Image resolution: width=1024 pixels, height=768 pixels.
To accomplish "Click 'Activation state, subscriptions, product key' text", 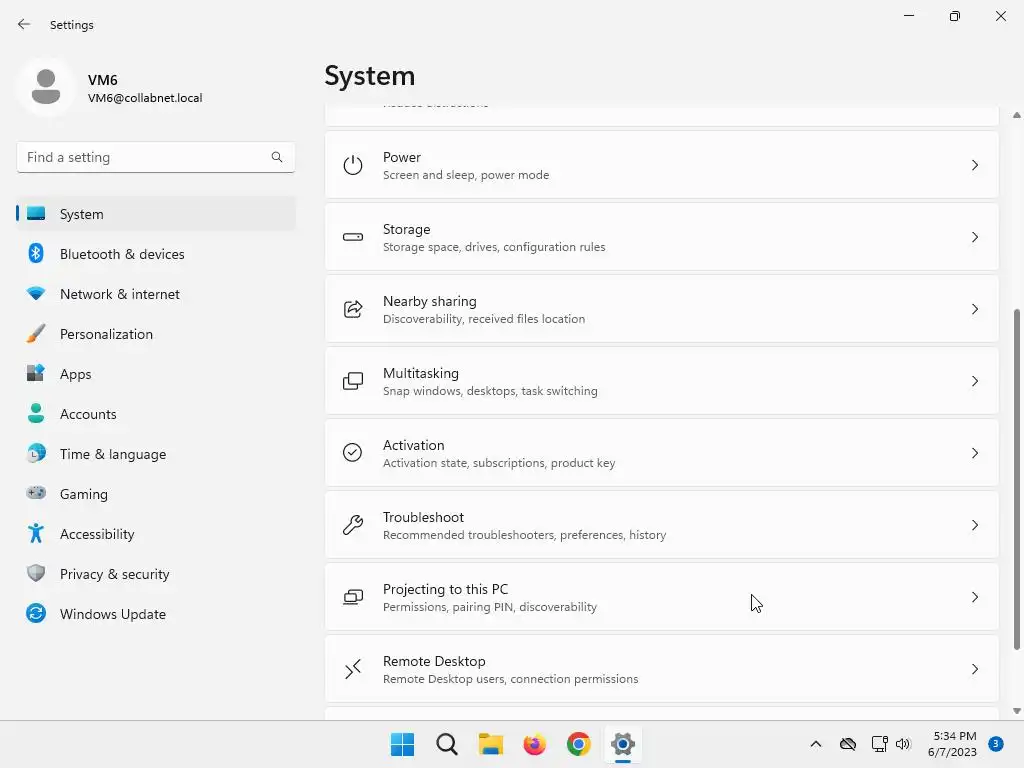I will click(x=499, y=463).
